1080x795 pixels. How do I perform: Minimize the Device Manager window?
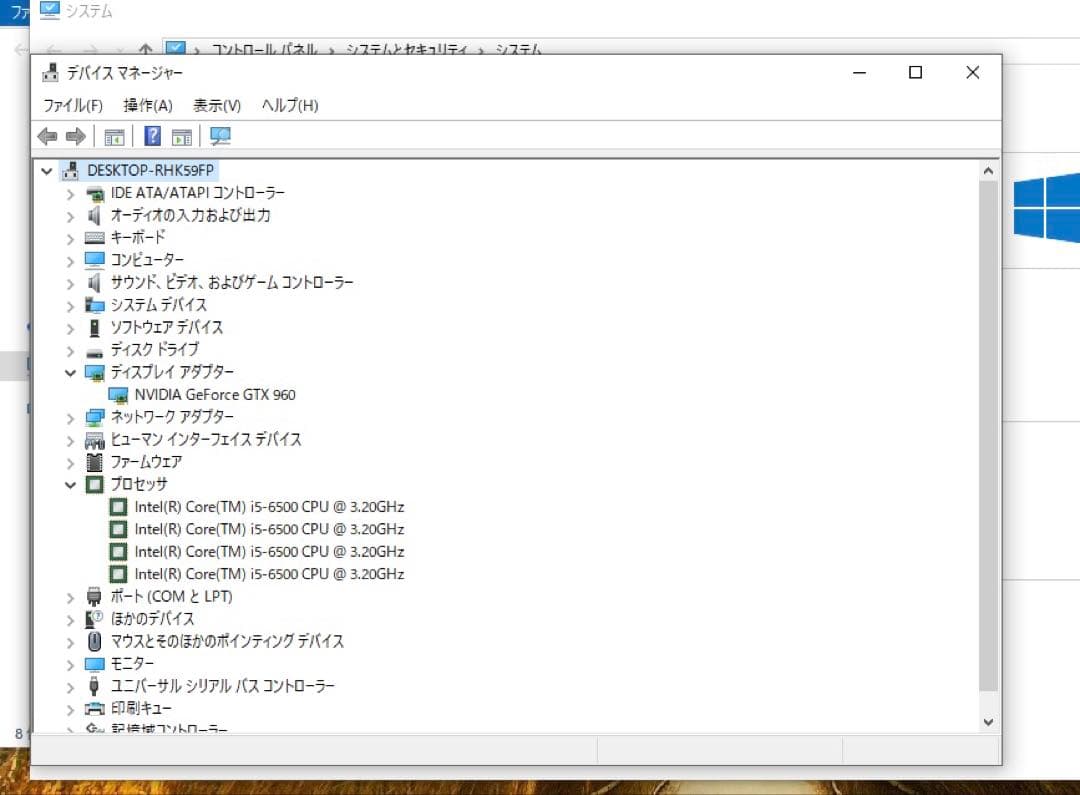pos(860,72)
